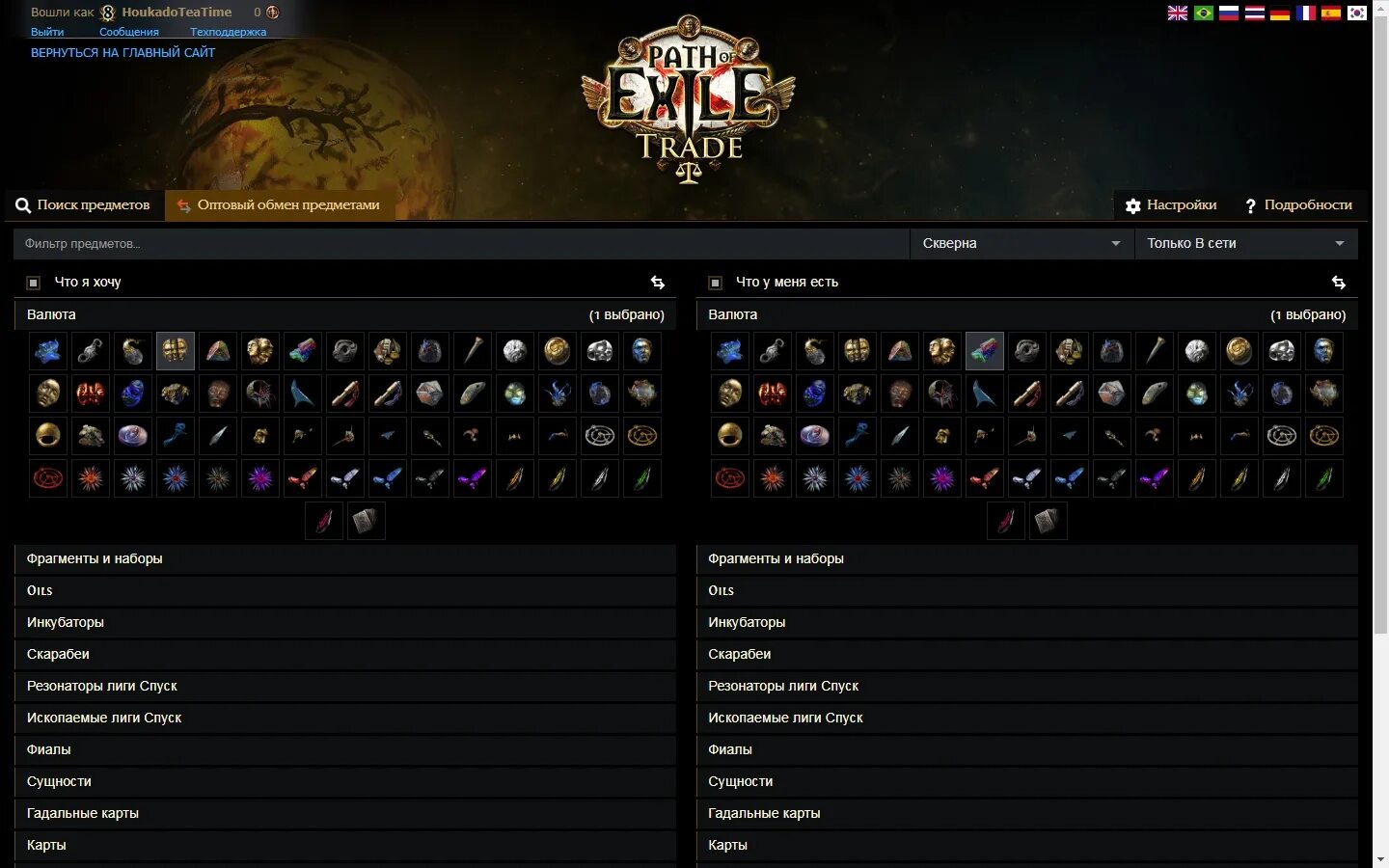The height and width of the screenshot is (868, 1389).
Task: Collapse the Валюта section in want panel
Action: (x=345, y=314)
